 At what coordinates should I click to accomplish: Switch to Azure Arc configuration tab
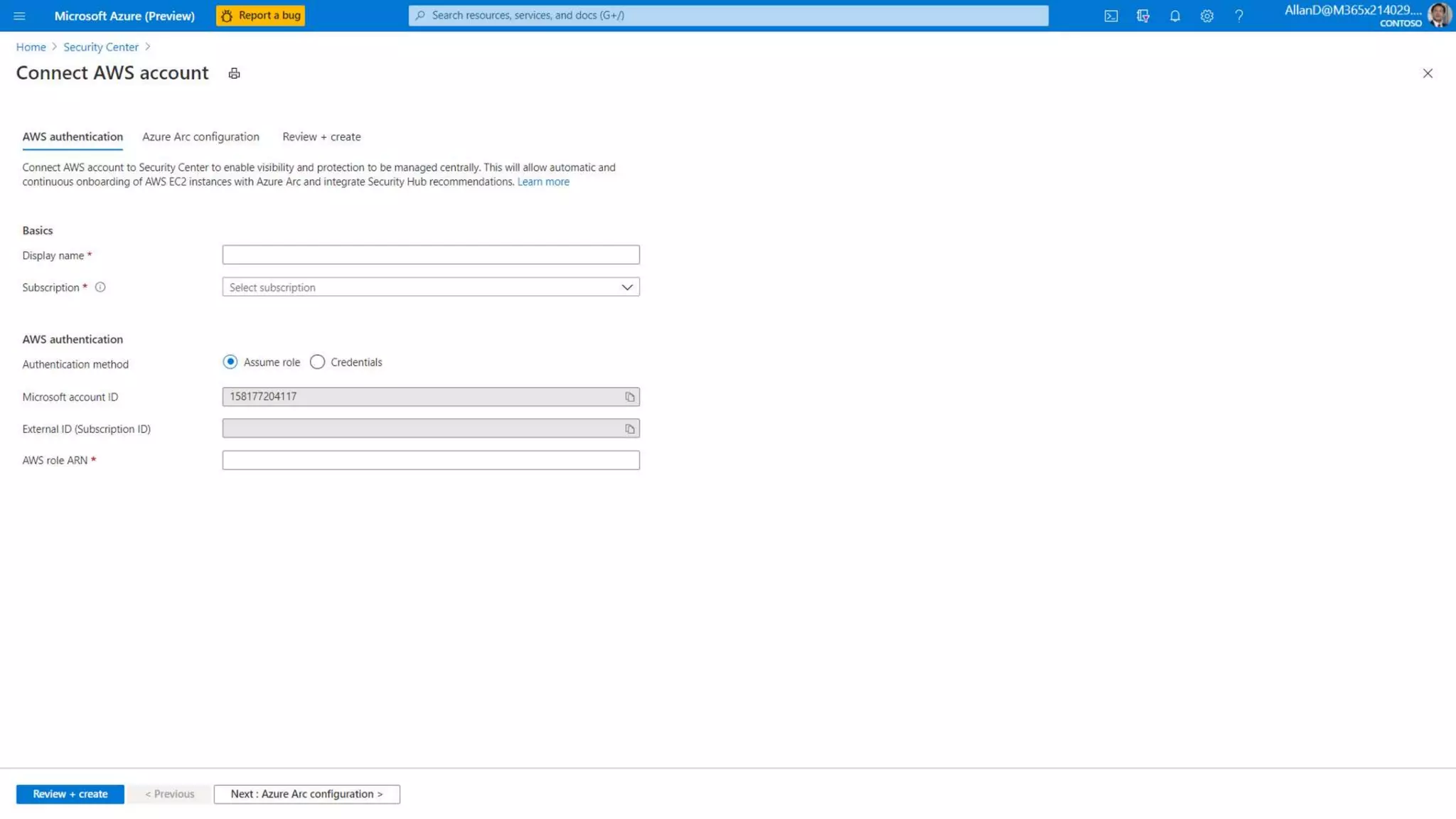(x=200, y=136)
